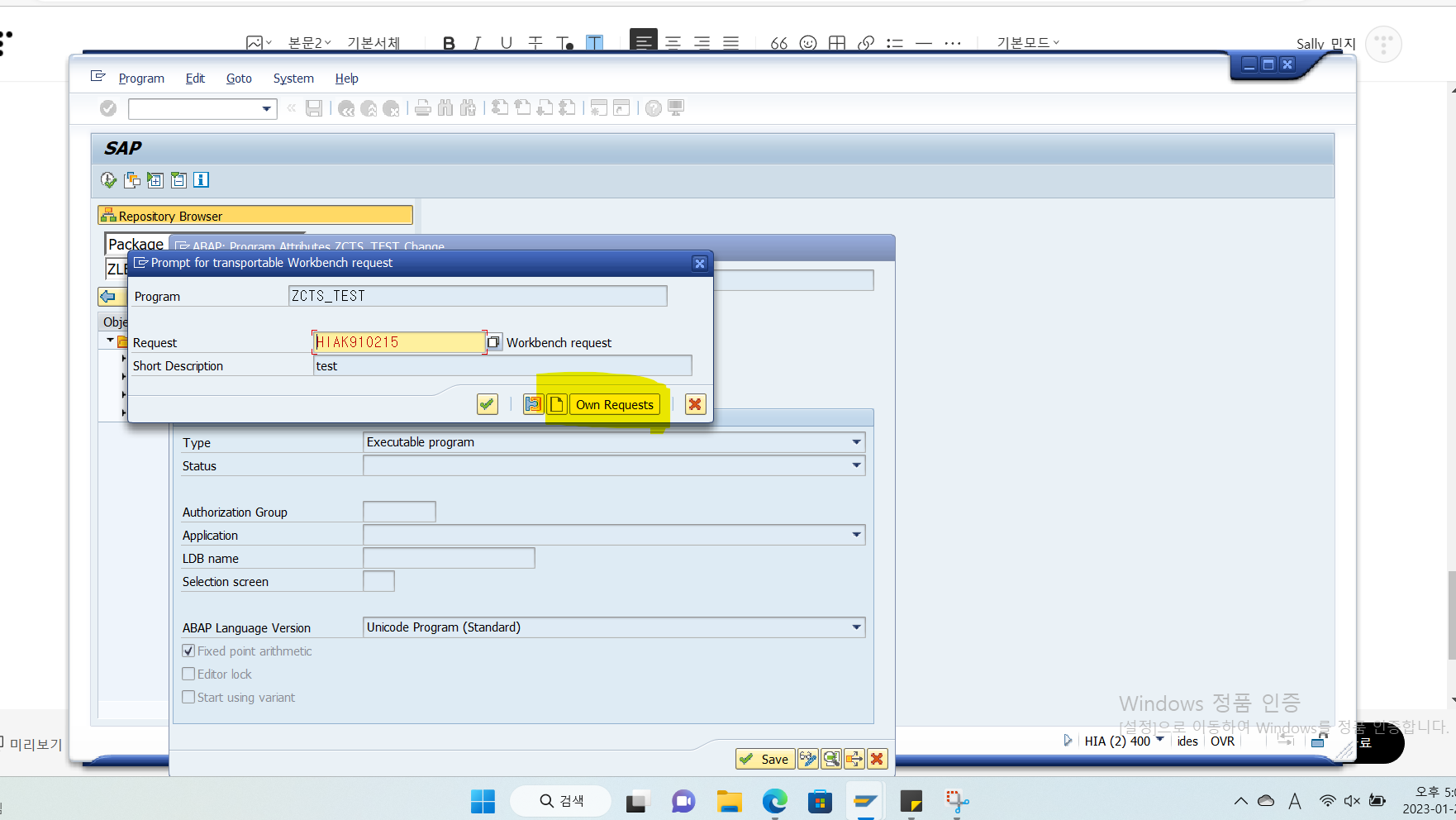Screen dimensions: 1456x820
Task: Confirm the workbench request with the green checkmark
Action: (487, 404)
